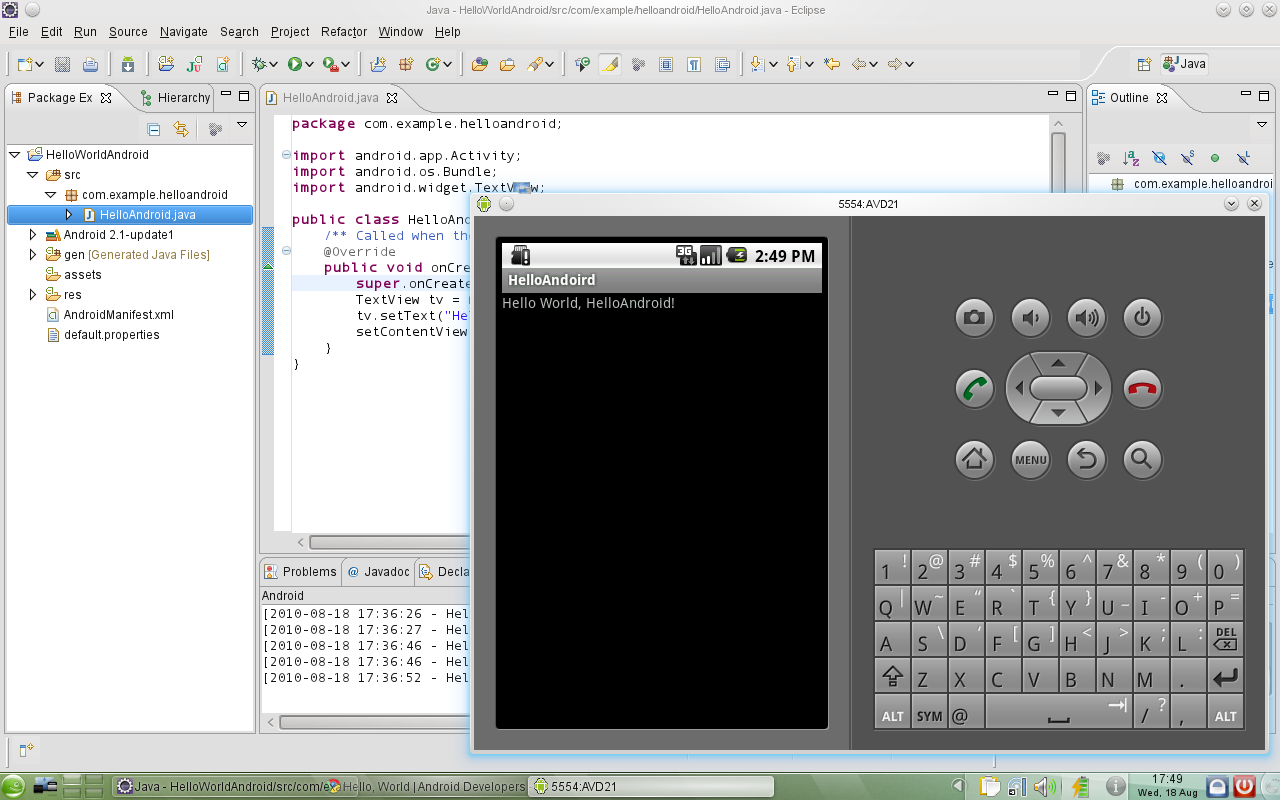Click the New Java Class icon
1280x800 pixels.
pos(434,64)
